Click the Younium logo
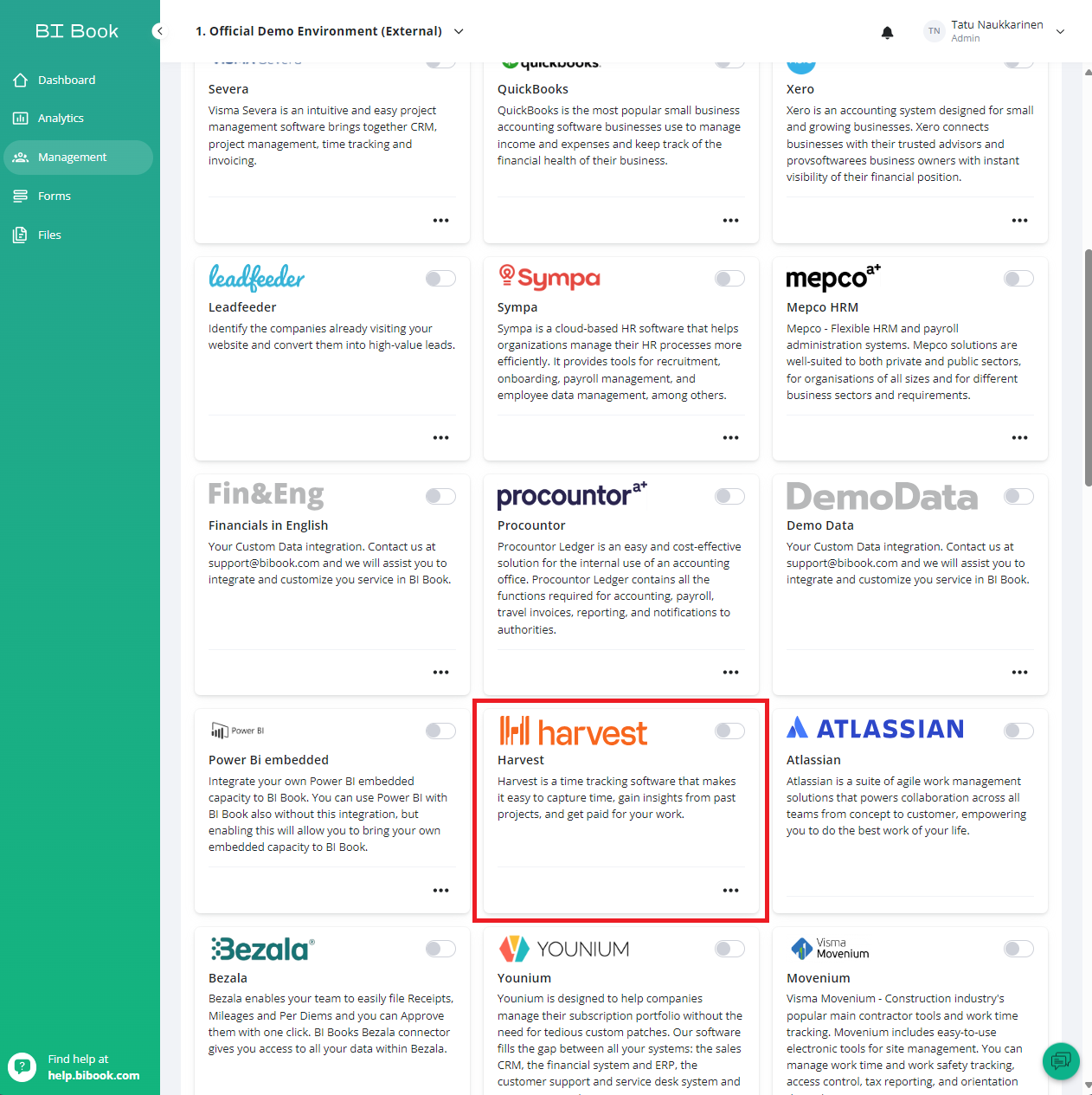The image size is (1092, 1095). 564,949
